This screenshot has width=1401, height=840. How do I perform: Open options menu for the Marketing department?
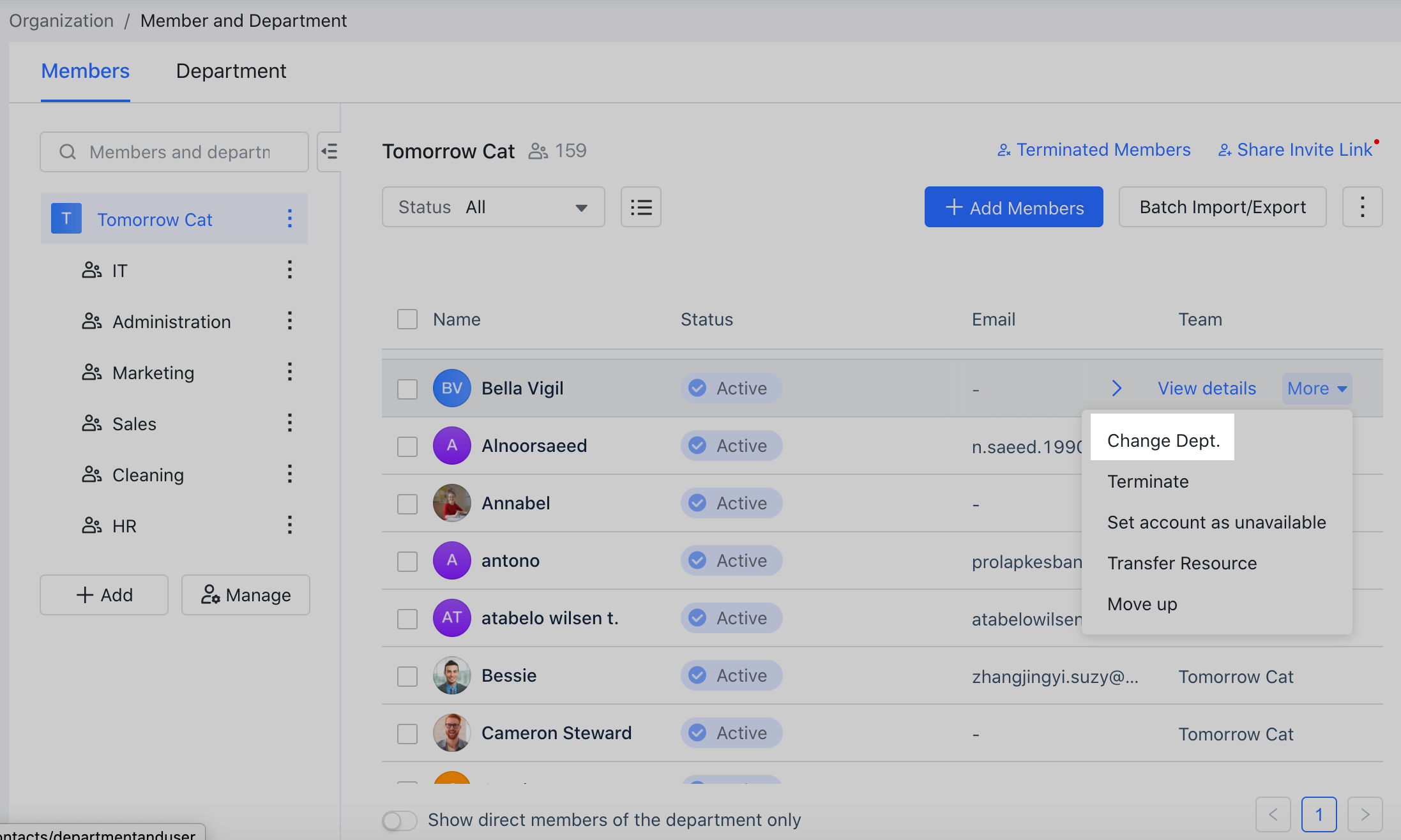[x=290, y=371]
